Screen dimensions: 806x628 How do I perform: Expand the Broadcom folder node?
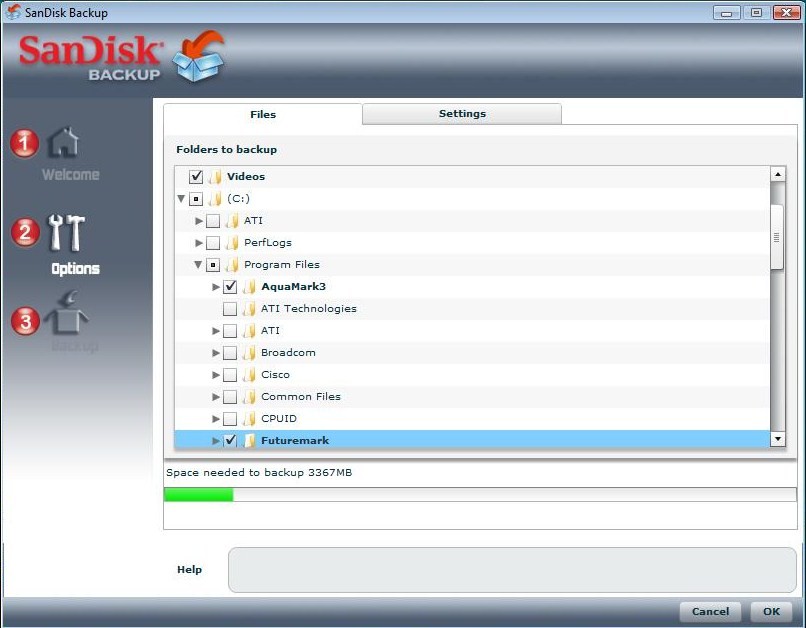(216, 353)
